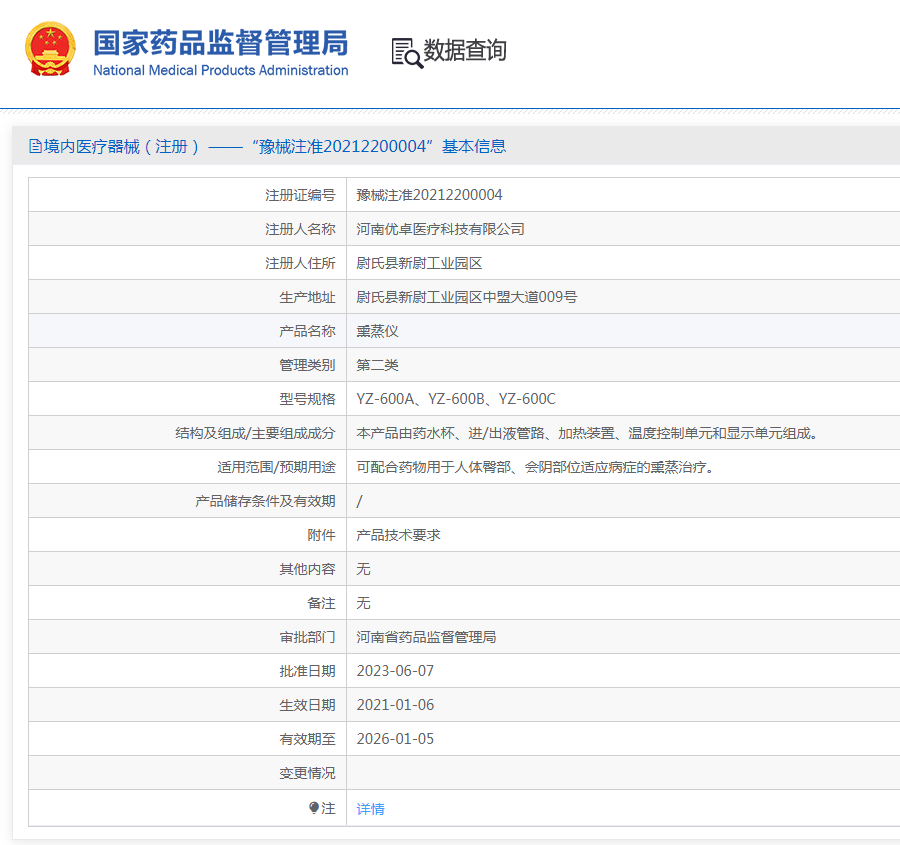Click the 产品储存条件及有效期 label
This screenshot has width=900, height=845.
point(265,501)
